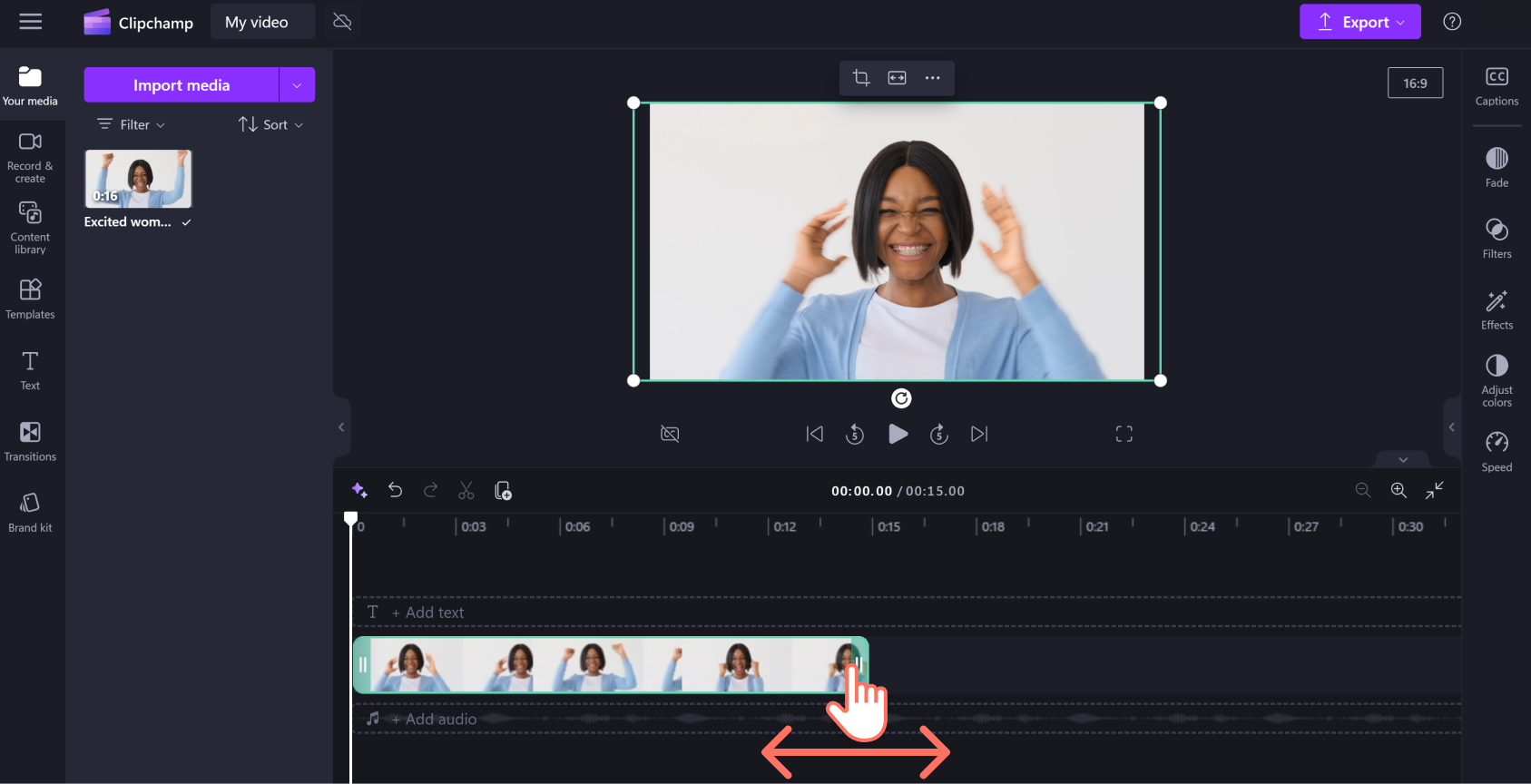Open the Record & create tab
Viewport: 1531px width, 784px height.
tap(30, 157)
